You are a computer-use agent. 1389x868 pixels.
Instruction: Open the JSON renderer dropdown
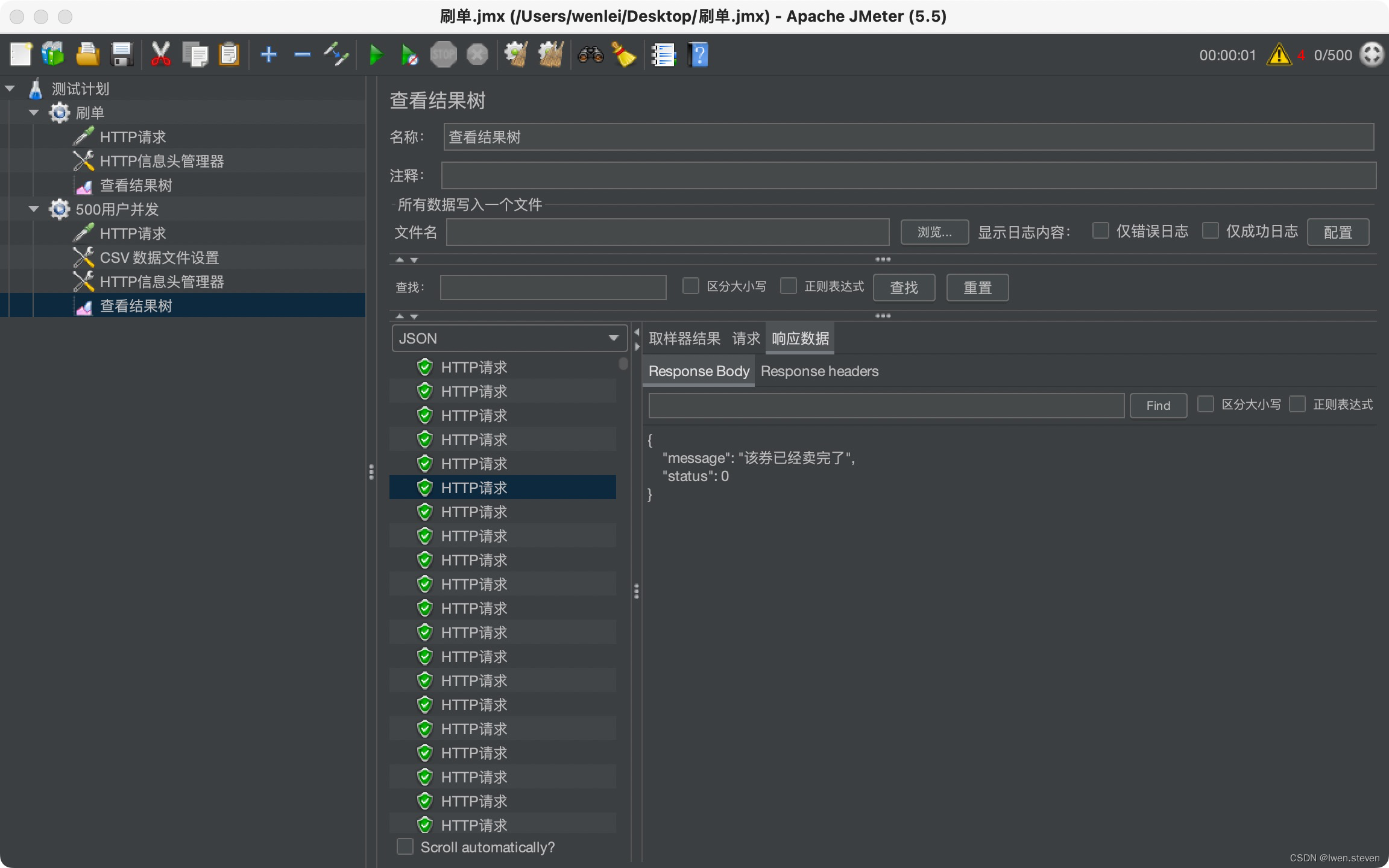[510, 338]
